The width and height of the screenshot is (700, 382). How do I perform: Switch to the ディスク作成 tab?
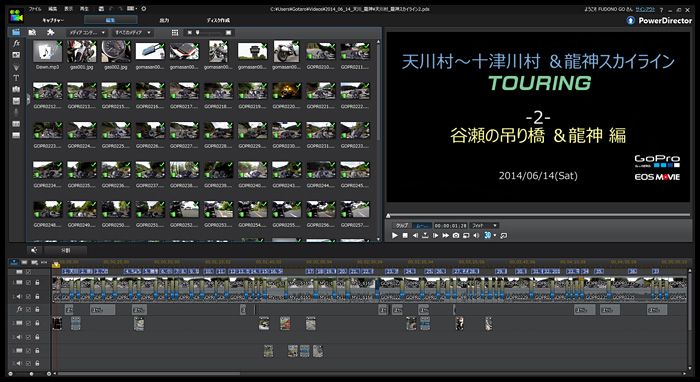click(x=218, y=20)
